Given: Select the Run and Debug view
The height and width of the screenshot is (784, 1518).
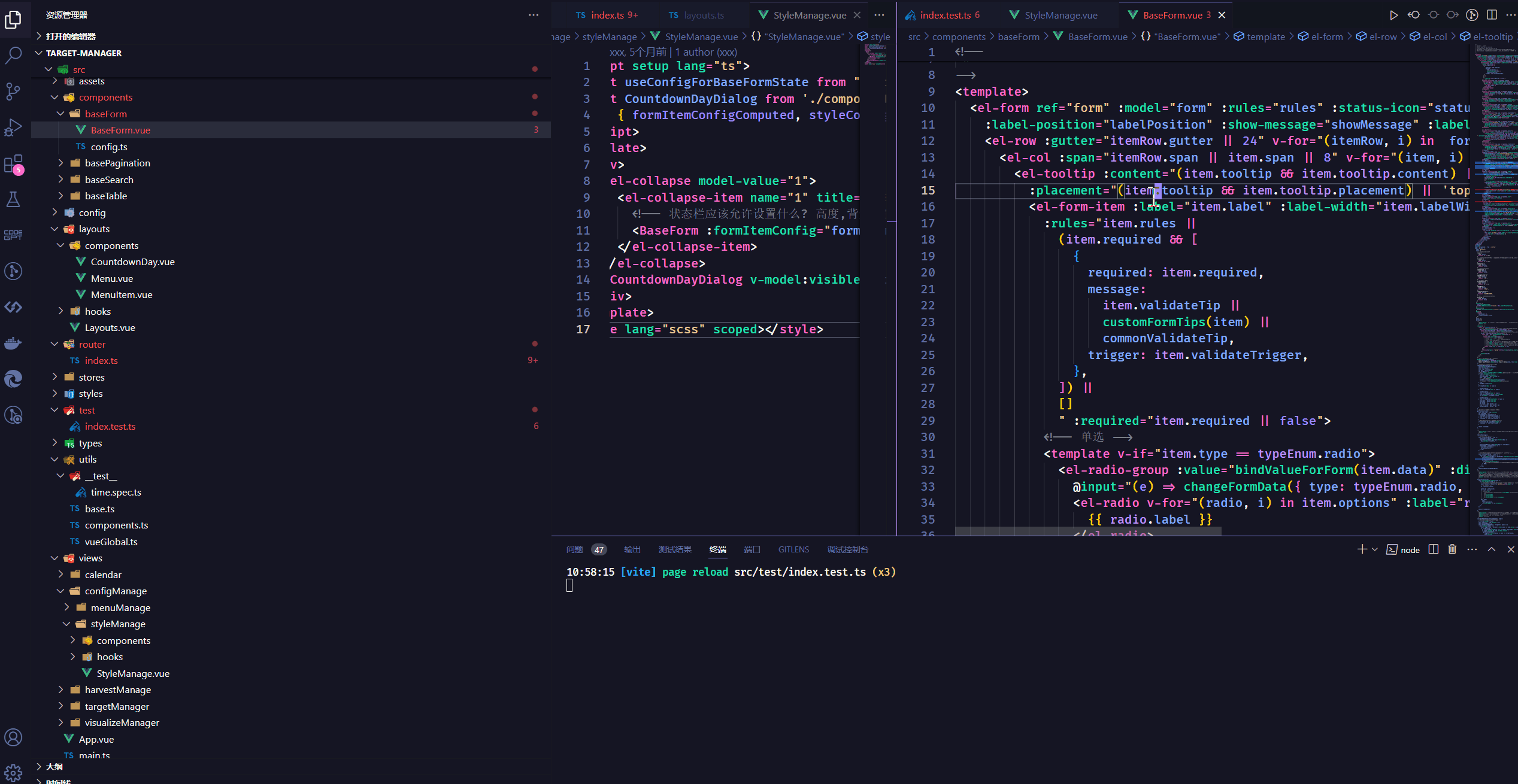Looking at the screenshot, I should click(13, 127).
